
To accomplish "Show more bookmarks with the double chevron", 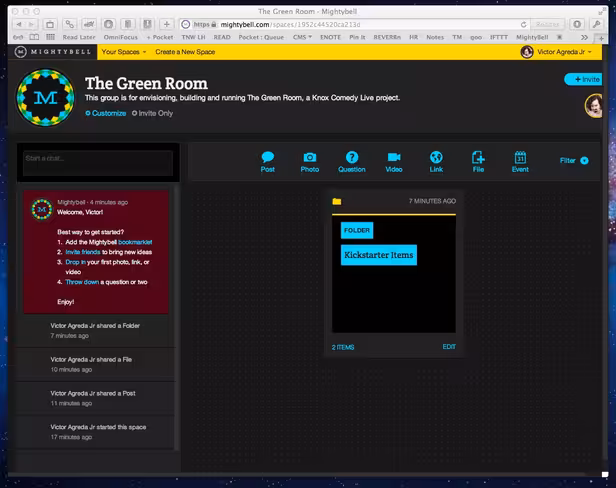I will pos(584,37).
